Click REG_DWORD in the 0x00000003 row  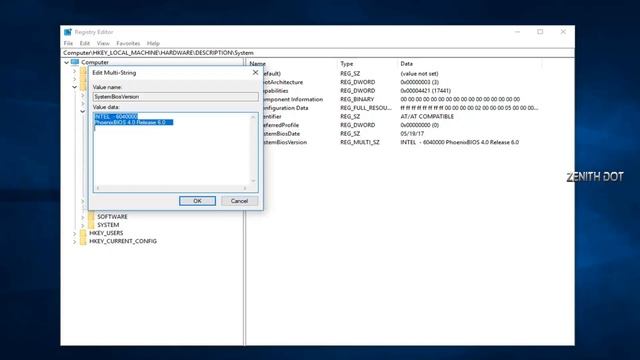pos(358,82)
